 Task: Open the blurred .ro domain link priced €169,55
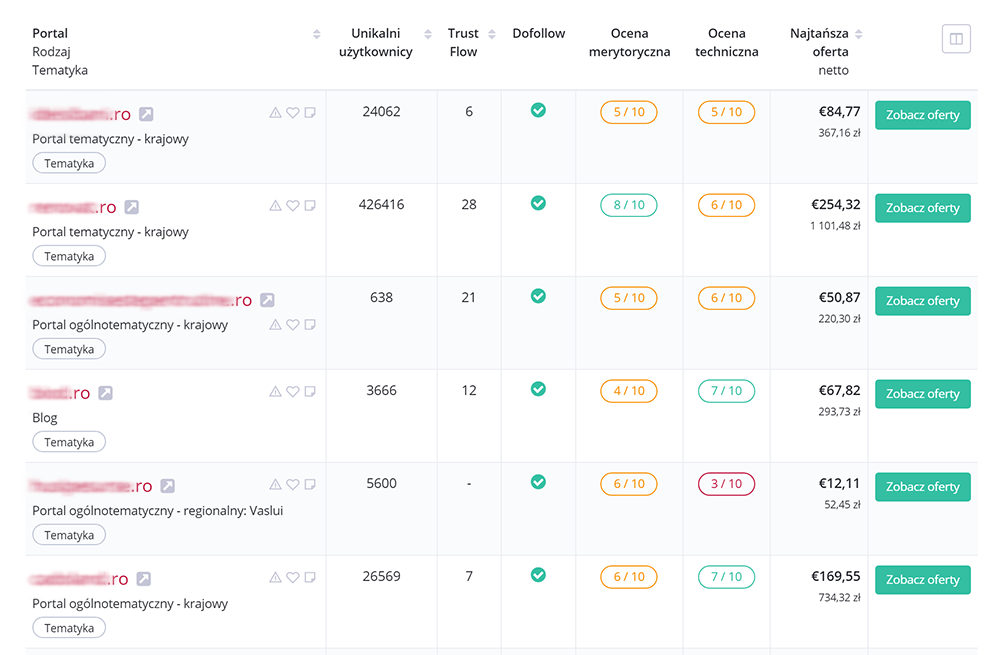(x=79, y=578)
